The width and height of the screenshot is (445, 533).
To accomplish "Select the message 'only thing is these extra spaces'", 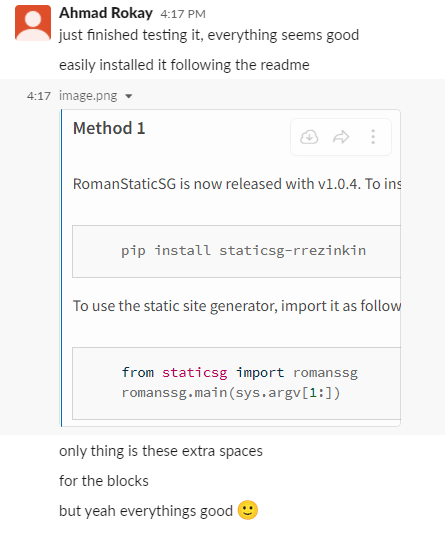I will coord(161,451).
